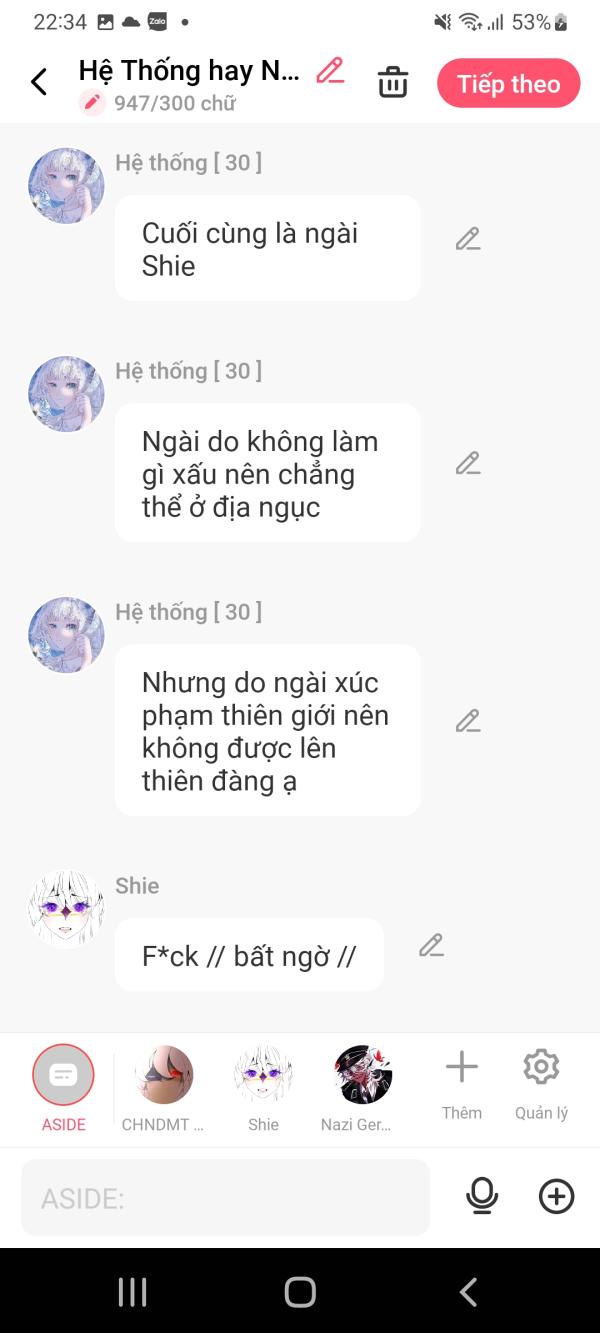Tap the first Hệ thống avatar
This screenshot has height=1333, width=600.
click(x=66, y=186)
